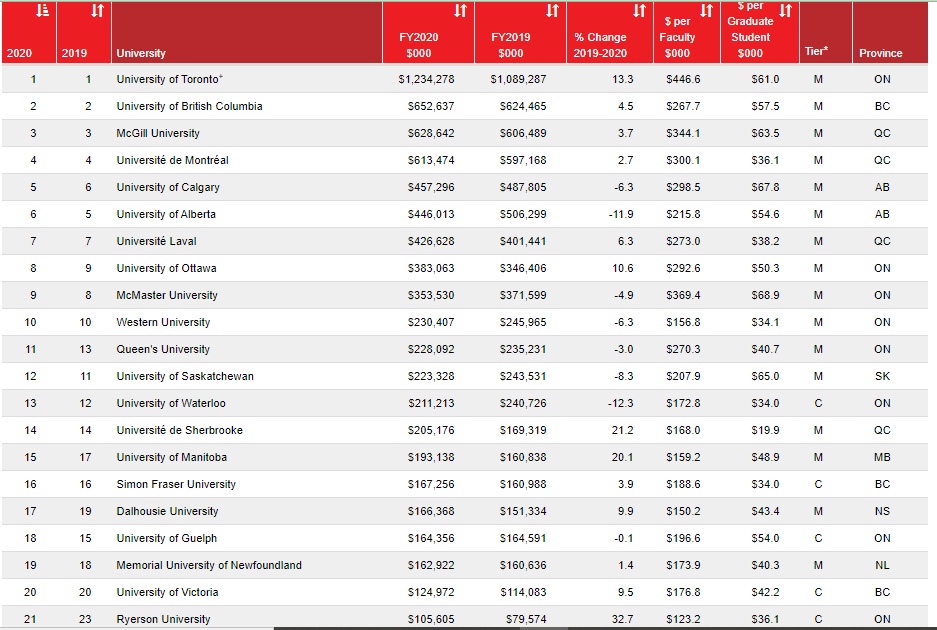Click Université Laval name
Viewport: 937px width, 630px height.
pyautogui.click(x=156, y=241)
